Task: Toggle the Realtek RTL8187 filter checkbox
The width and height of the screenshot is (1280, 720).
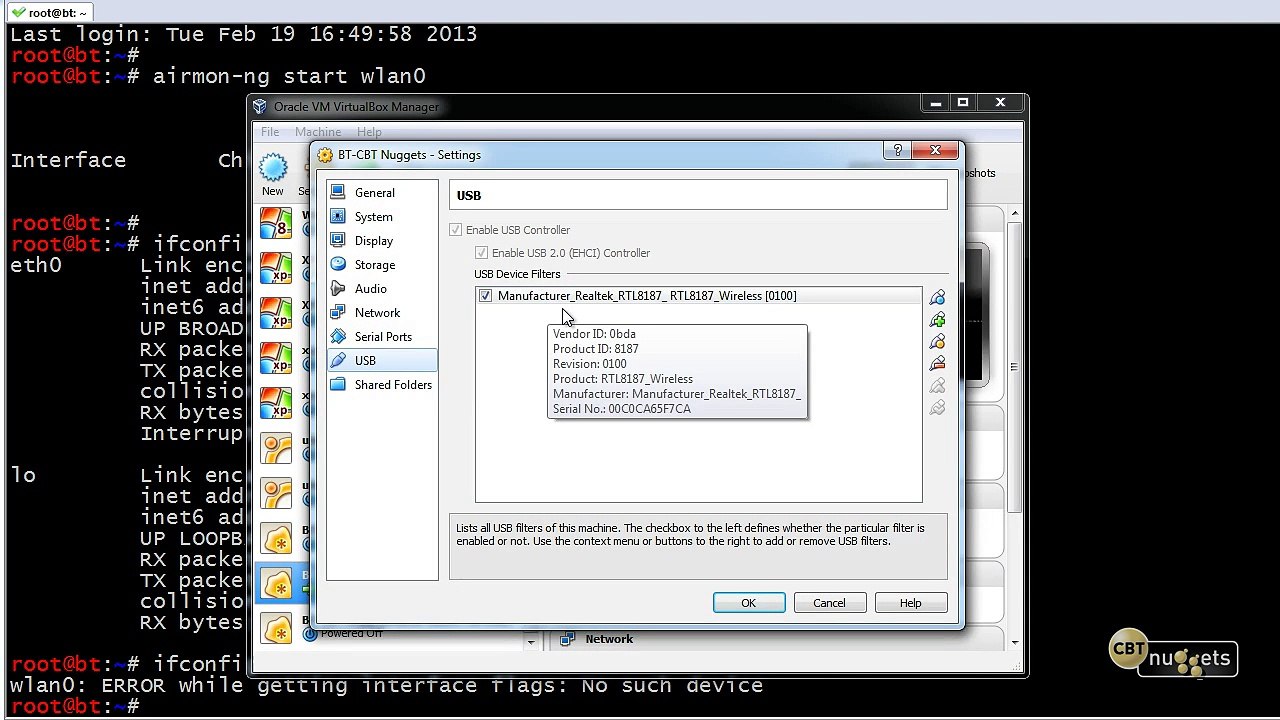Action: coord(485,296)
